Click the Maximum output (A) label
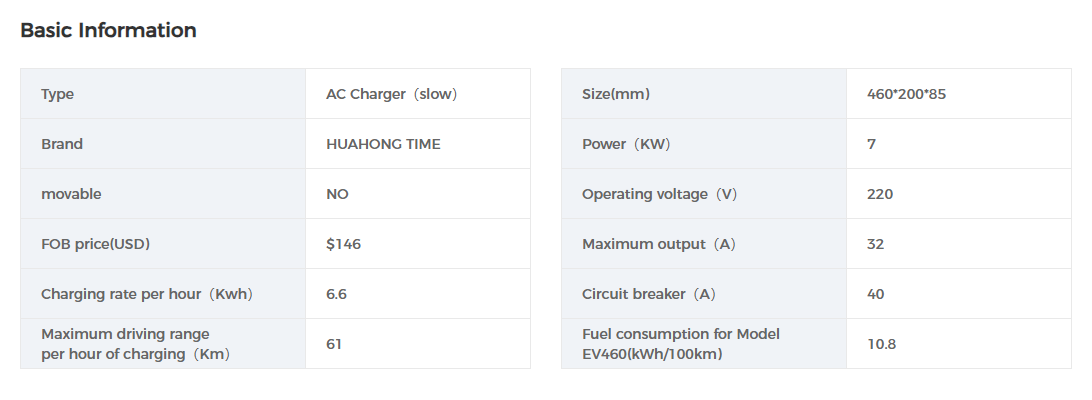This screenshot has height=400, width=1092. click(658, 244)
